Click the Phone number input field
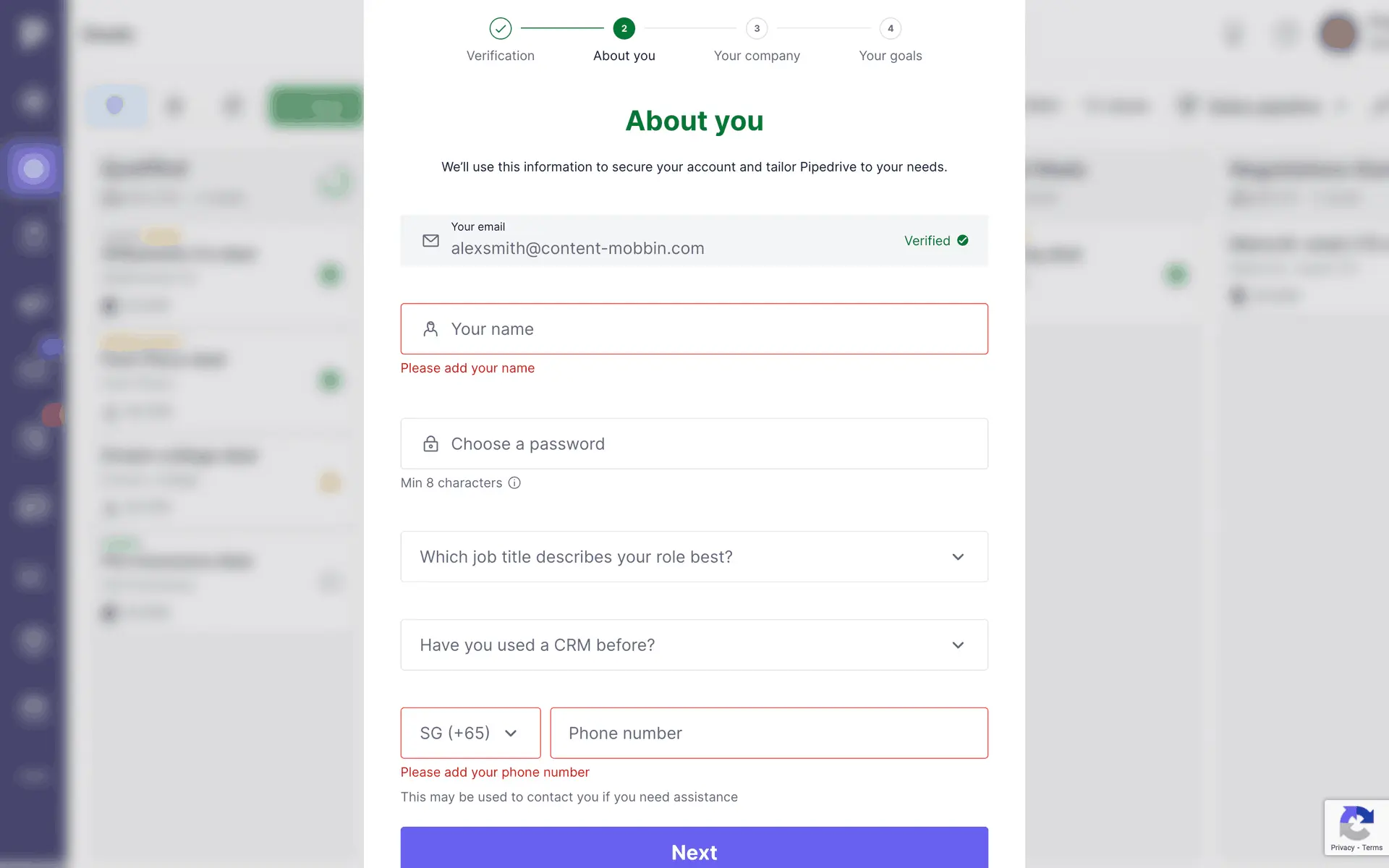This screenshot has height=868, width=1389. [768, 733]
